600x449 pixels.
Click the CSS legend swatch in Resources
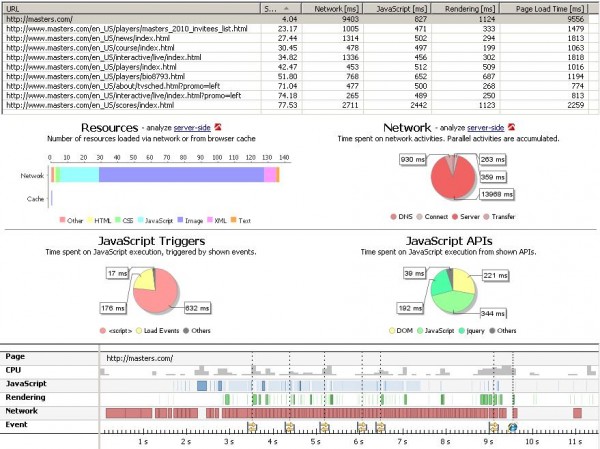[x=118, y=220]
